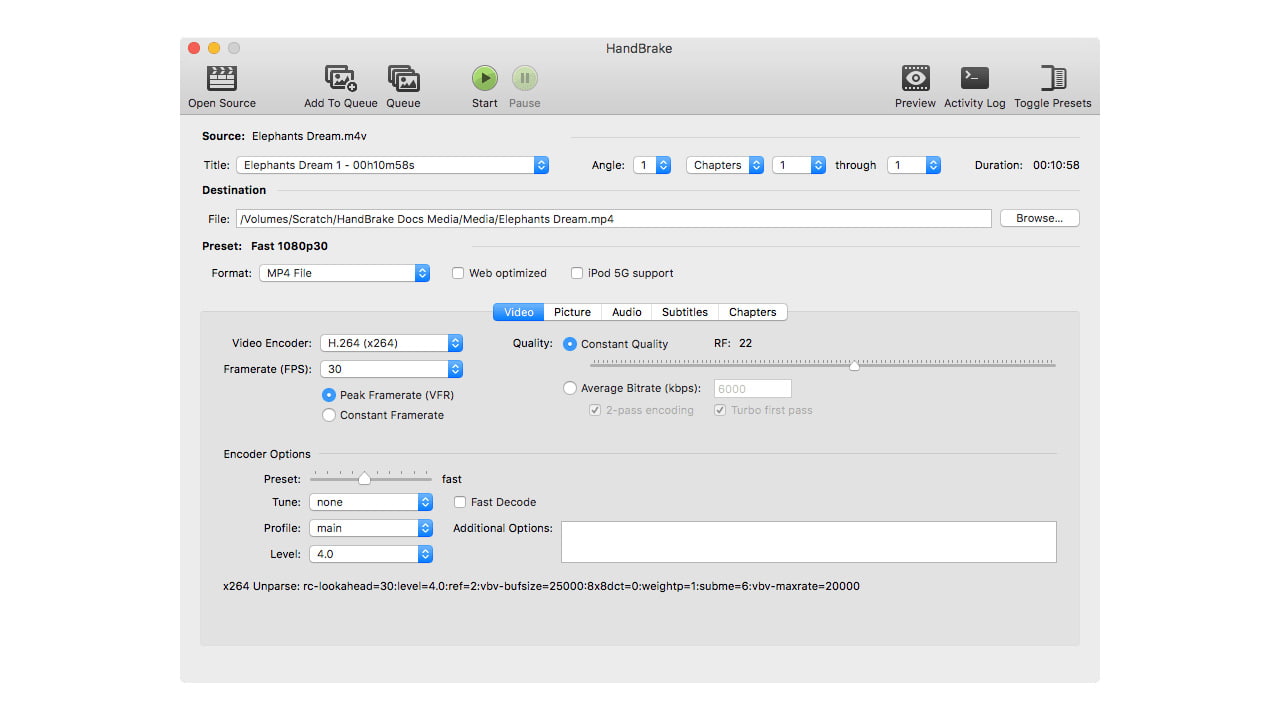Open the Preview eye icon
The image size is (1280, 720).
pos(915,79)
